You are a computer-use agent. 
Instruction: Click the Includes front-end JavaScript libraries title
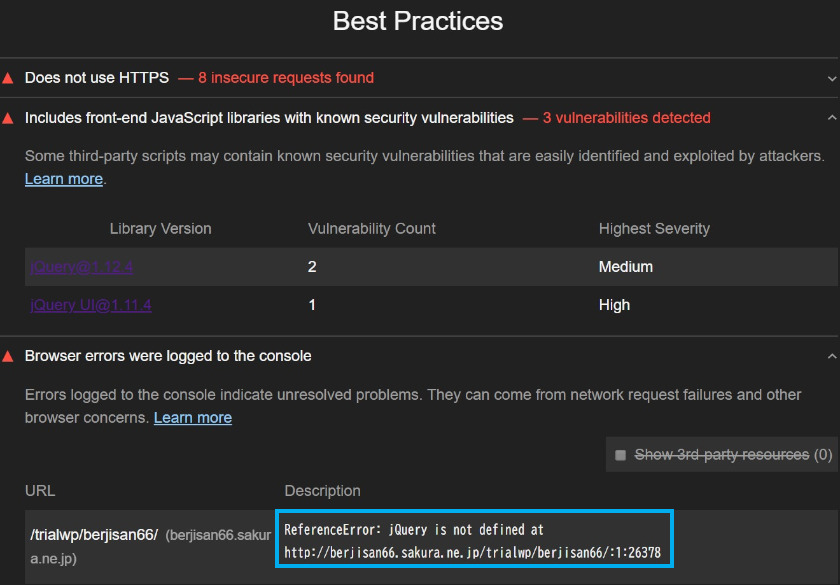point(269,118)
